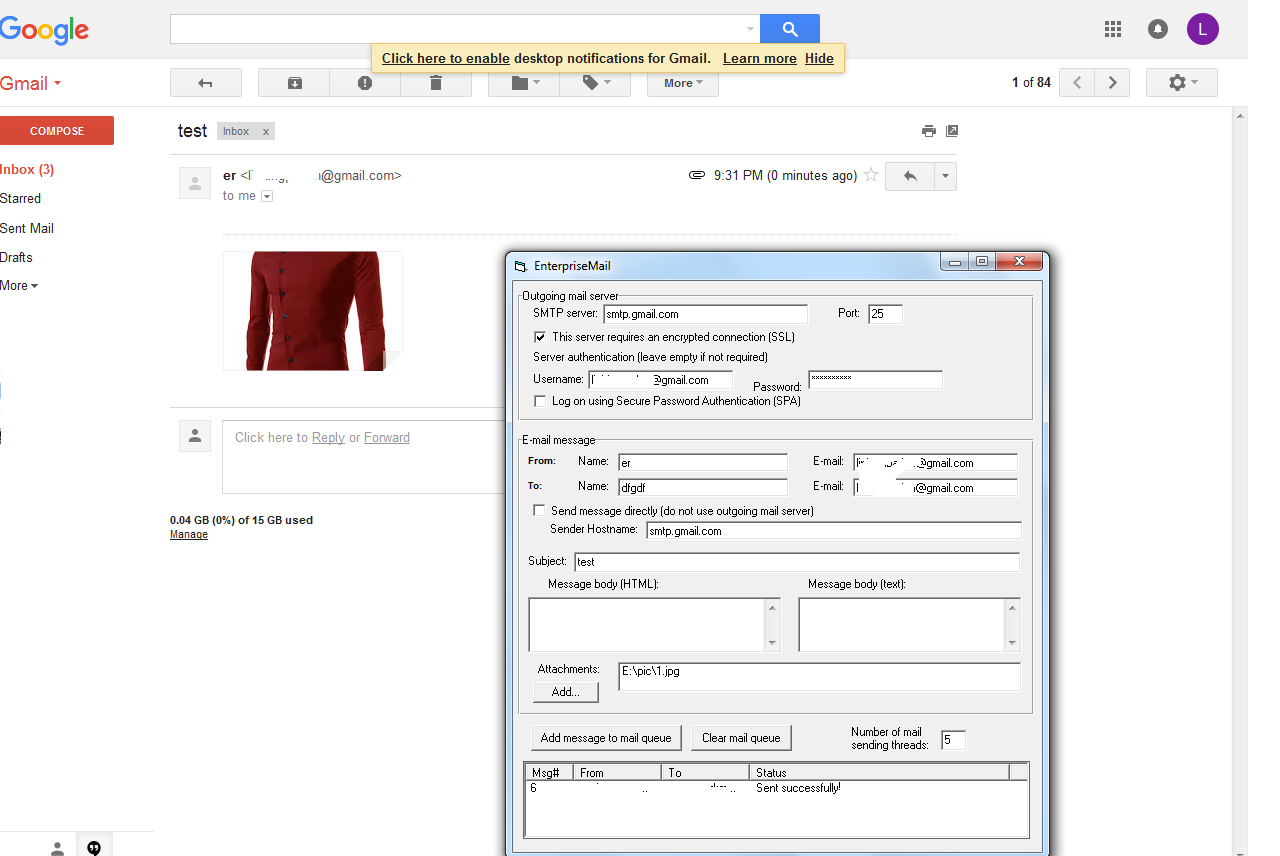Screen dimensions: 1280x856
Task: Click the Manage storage link
Action: coord(189,535)
